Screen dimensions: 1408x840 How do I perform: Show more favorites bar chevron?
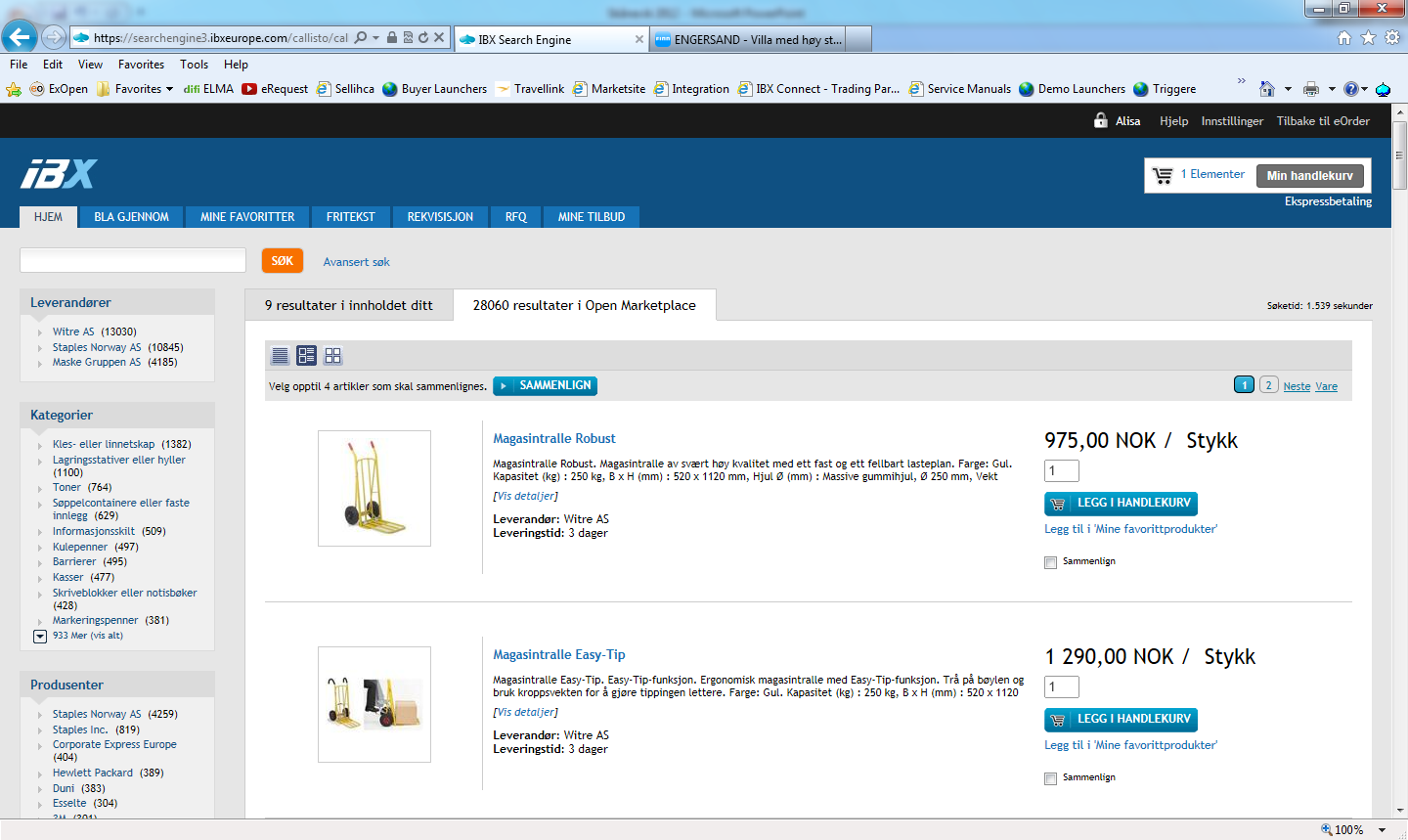[1242, 81]
